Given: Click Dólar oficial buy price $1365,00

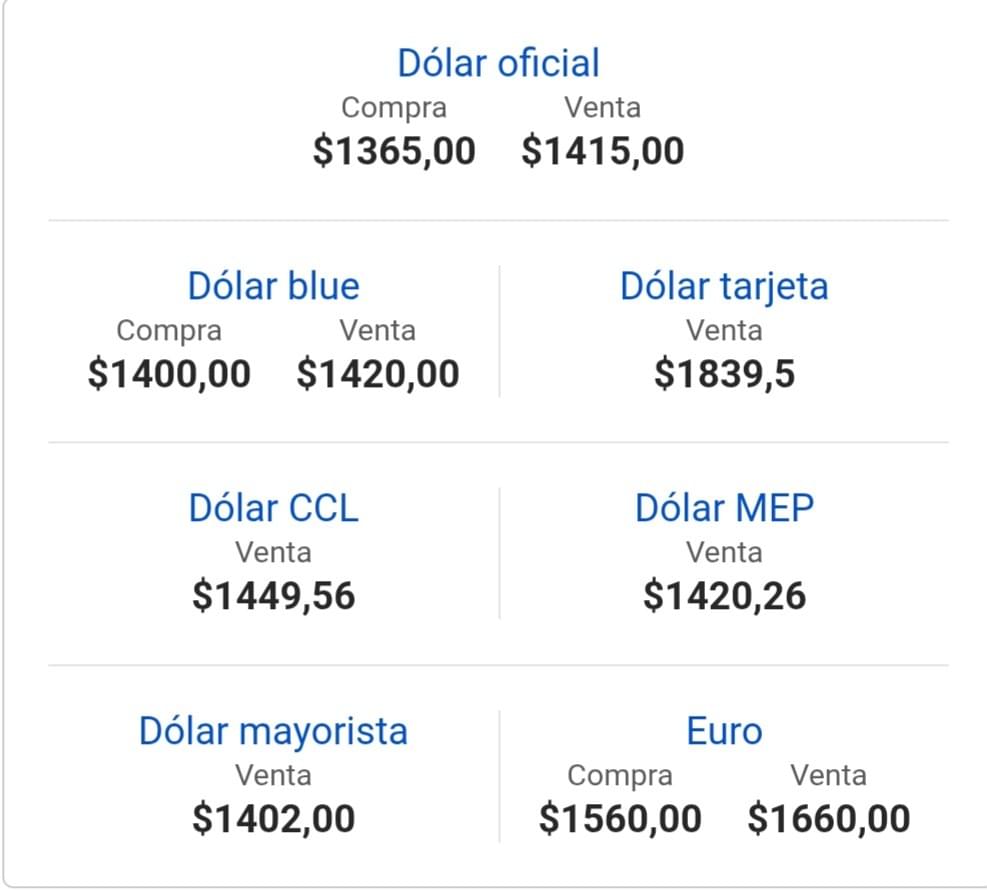Looking at the screenshot, I should pyautogui.click(x=394, y=151).
